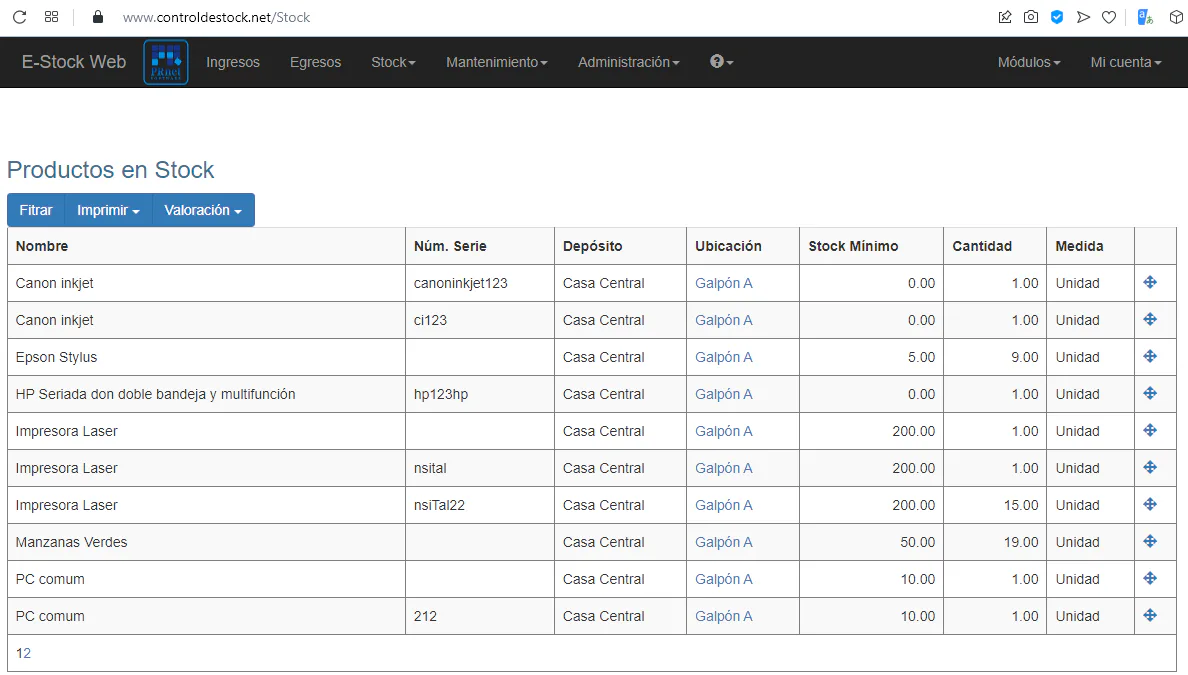Open the Administración dropdown

(x=628, y=62)
